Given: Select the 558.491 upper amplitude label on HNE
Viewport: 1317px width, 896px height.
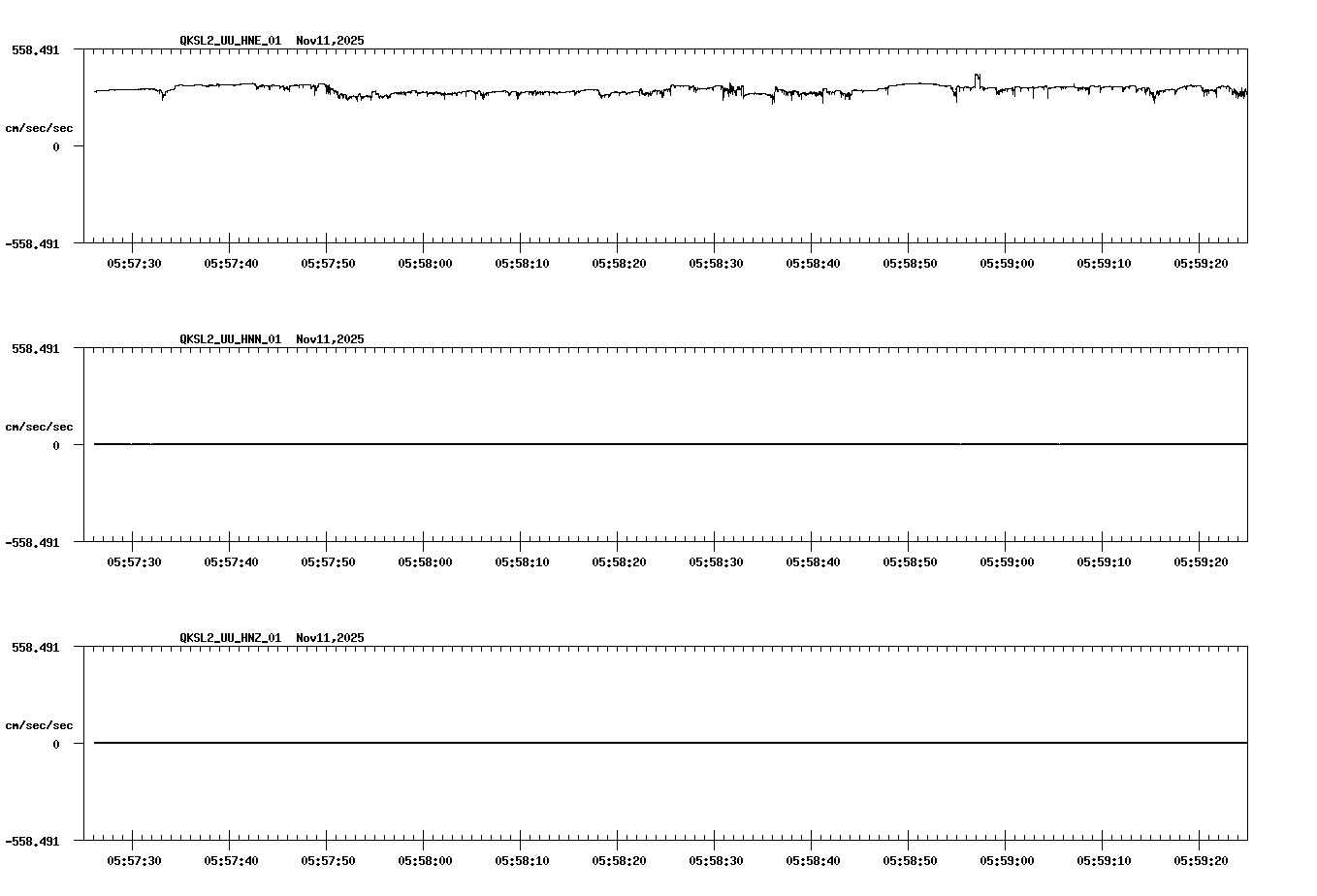Looking at the screenshot, I should click(x=36, y=48).
